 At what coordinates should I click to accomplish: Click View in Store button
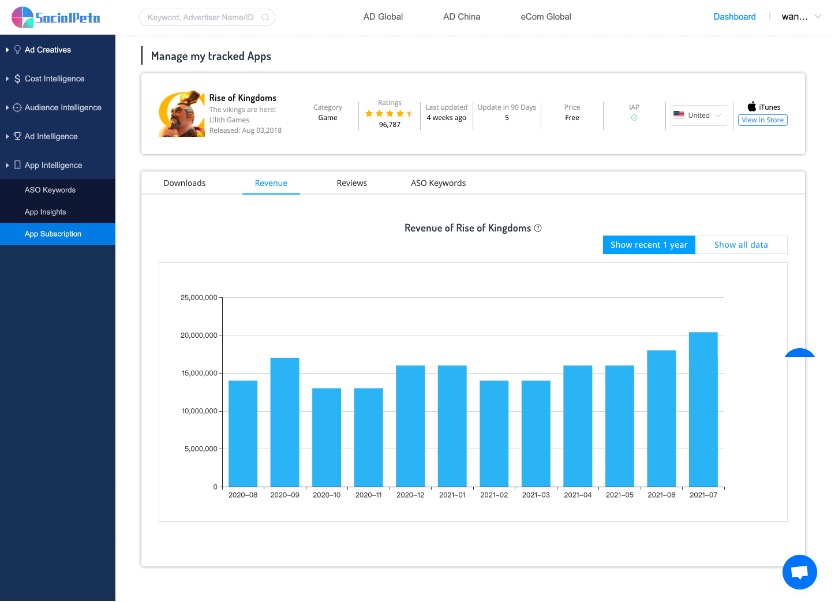tap(762, 120)
